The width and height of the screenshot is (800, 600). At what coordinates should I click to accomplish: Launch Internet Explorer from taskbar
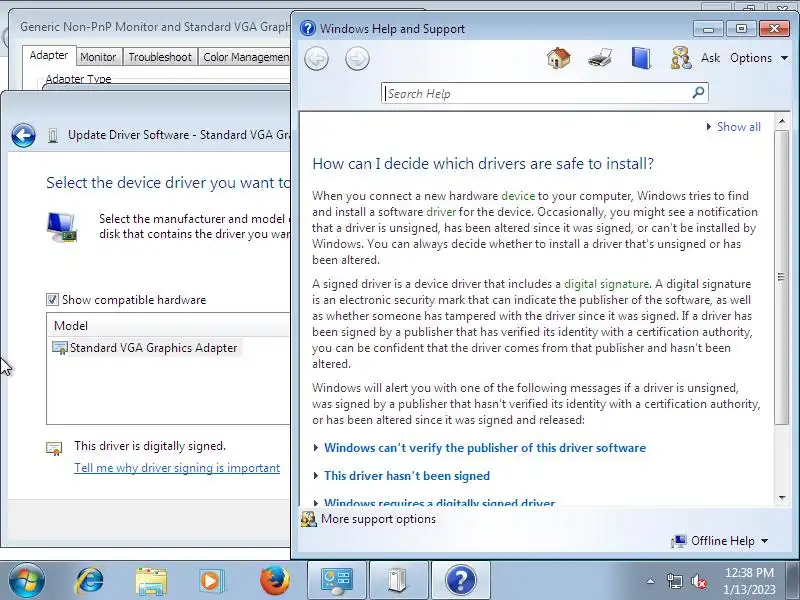coord(89,581)
